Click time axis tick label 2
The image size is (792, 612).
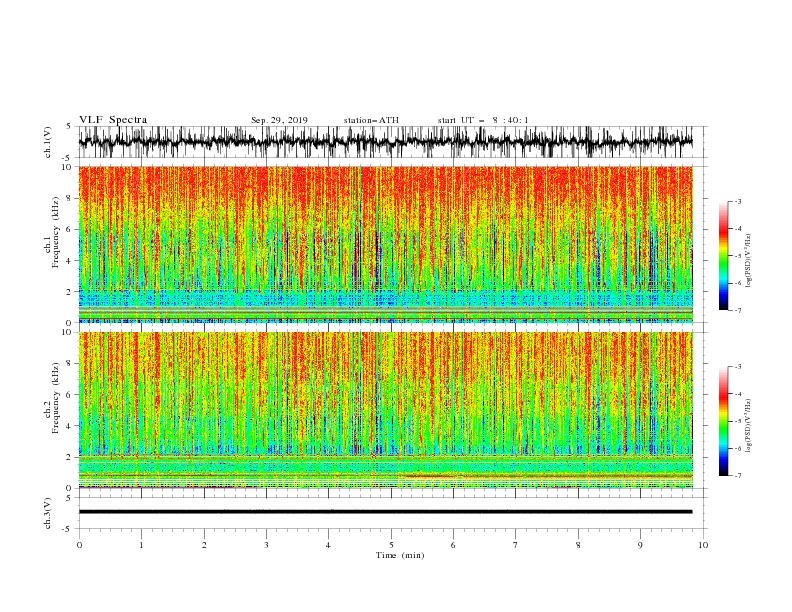[x=204, y=545]
